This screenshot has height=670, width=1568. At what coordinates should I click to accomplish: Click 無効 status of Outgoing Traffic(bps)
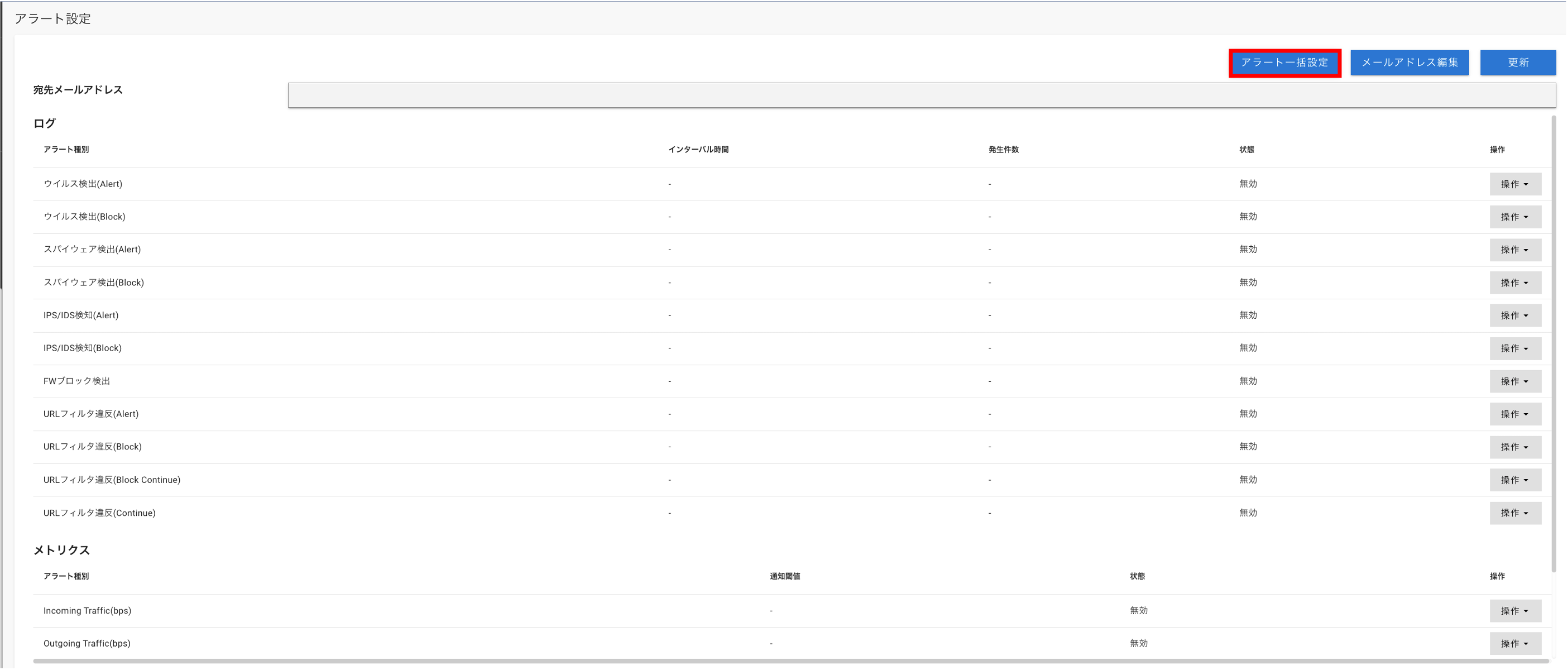pos(1138,644)
